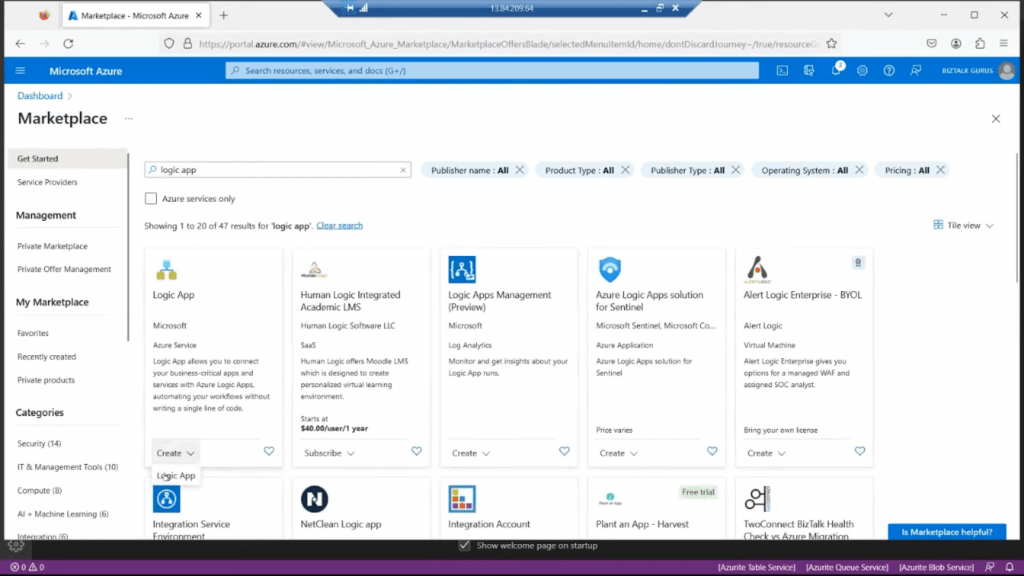Favorite the Logic App tile with heart
The image size is (1024, 576).
coord(269,451)
